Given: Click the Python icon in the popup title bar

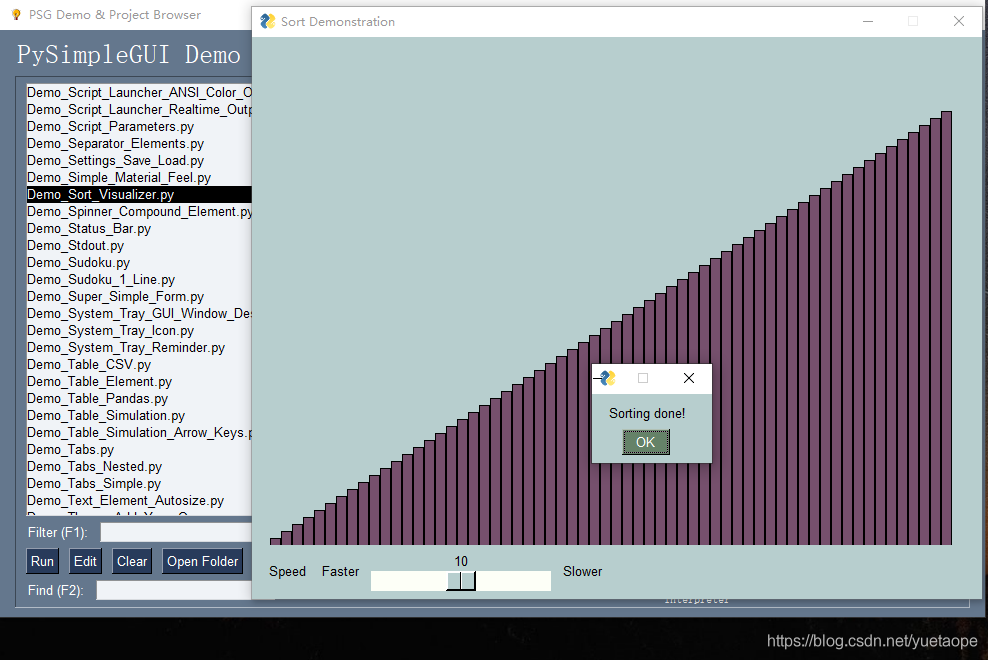Looking at the screenshot, I should click(607, 378).
